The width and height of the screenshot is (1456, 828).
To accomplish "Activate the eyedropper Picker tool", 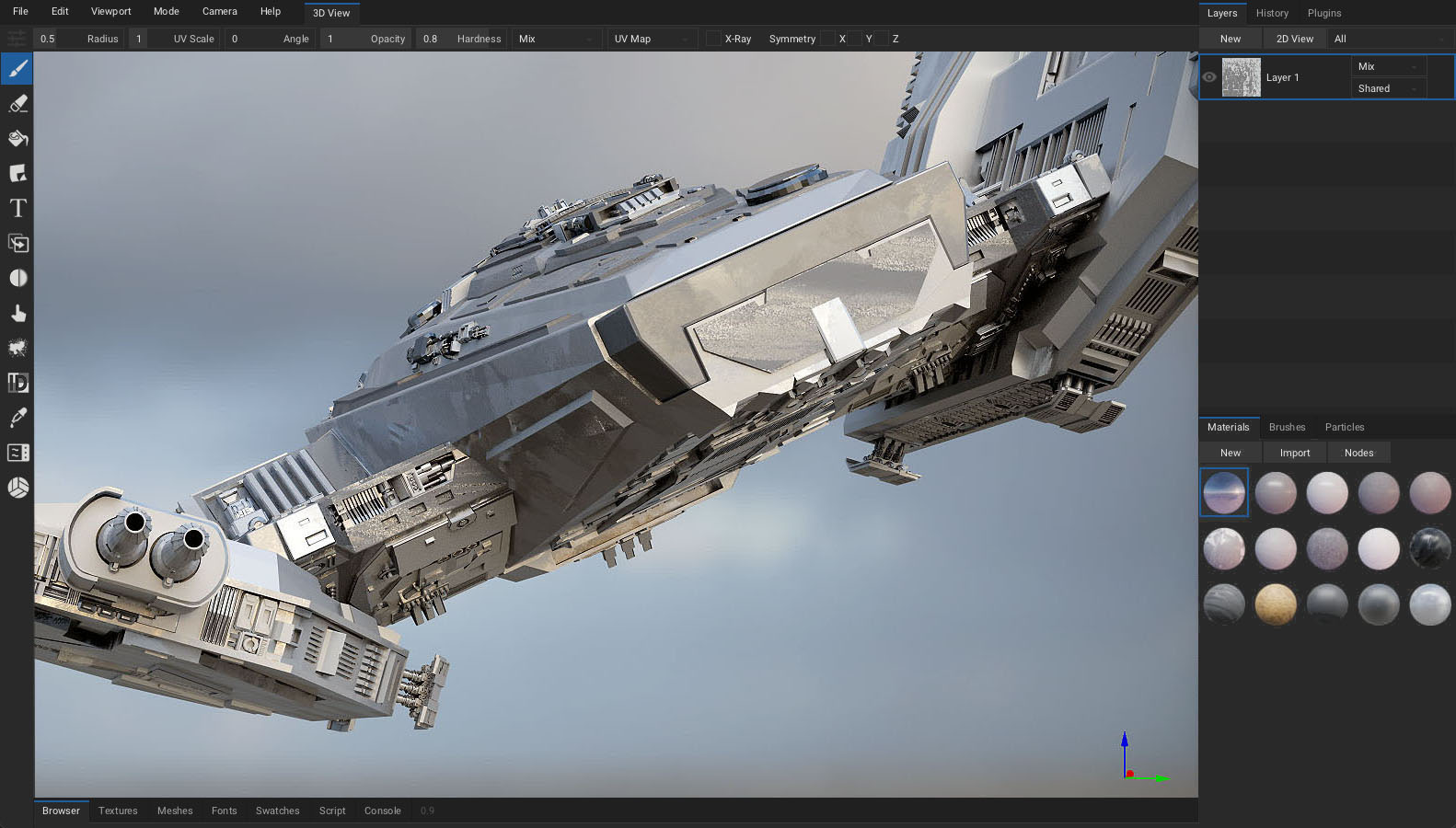I will pyautogui.click(x=17, y=418).
